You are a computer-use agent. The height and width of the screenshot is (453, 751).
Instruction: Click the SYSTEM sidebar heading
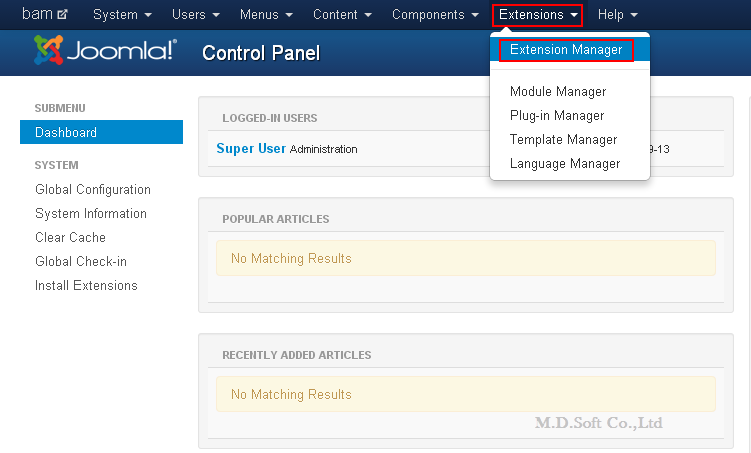(57, 165)
